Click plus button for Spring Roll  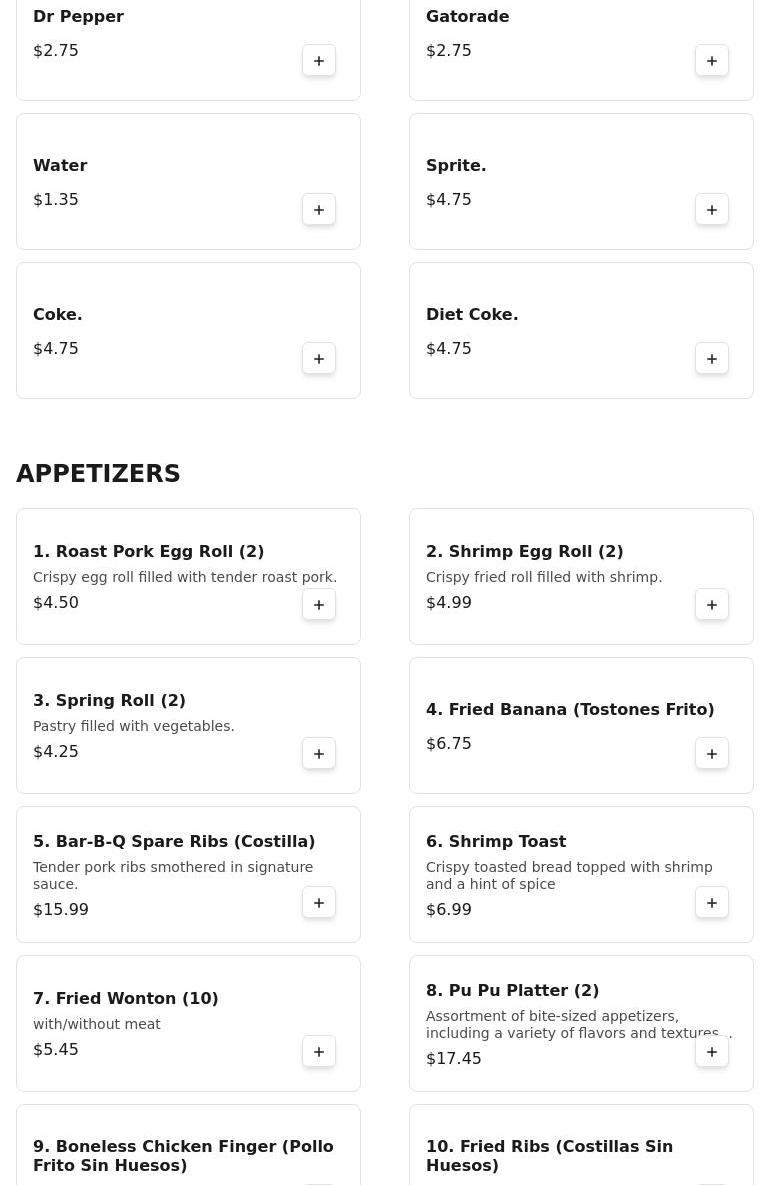(319, 754)
